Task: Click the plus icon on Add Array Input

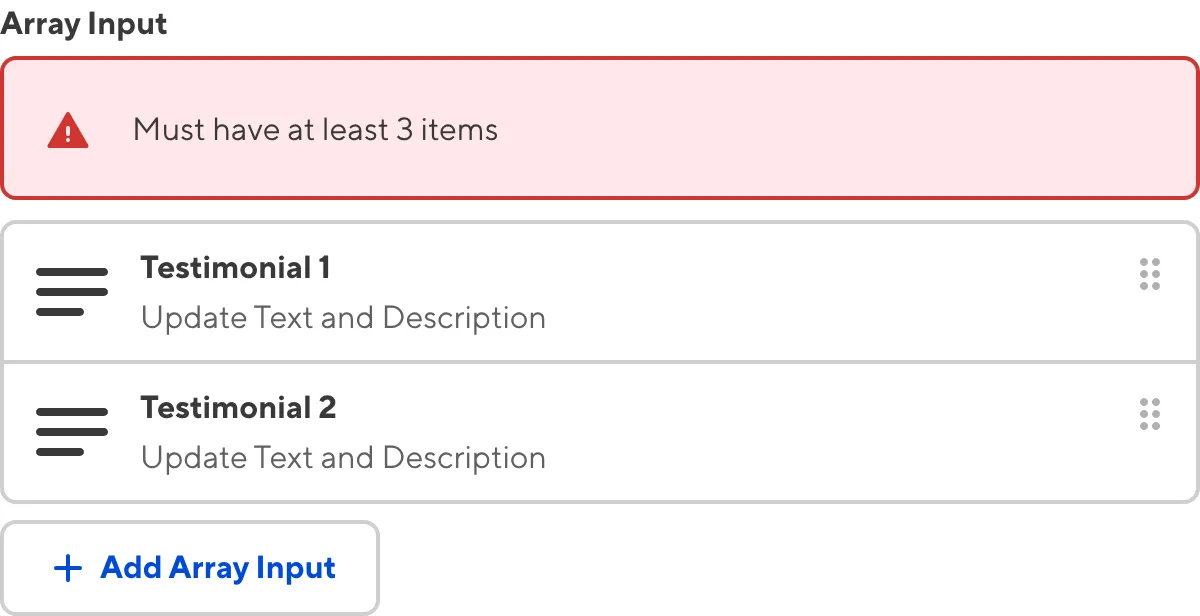Action: (x=67, y=567)
